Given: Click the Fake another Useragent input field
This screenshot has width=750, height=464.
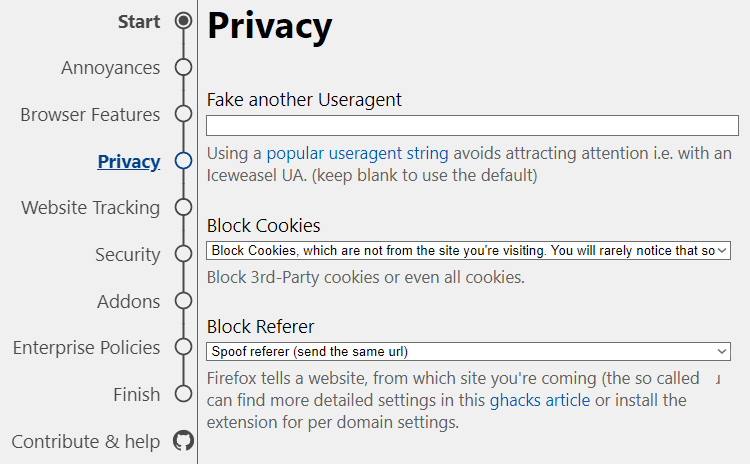Looking at the screenshot, I should click(472, 125).
